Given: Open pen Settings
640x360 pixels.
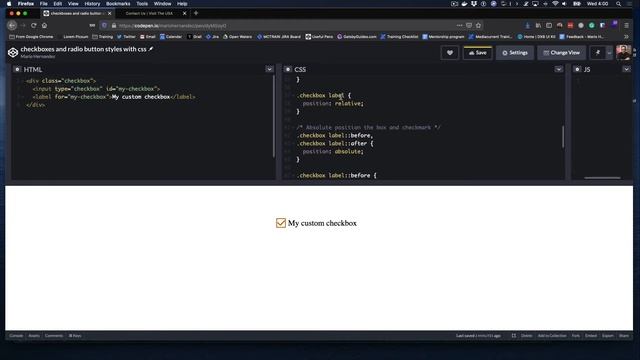Looking at the screenshot, I should [x=515, y=53].
